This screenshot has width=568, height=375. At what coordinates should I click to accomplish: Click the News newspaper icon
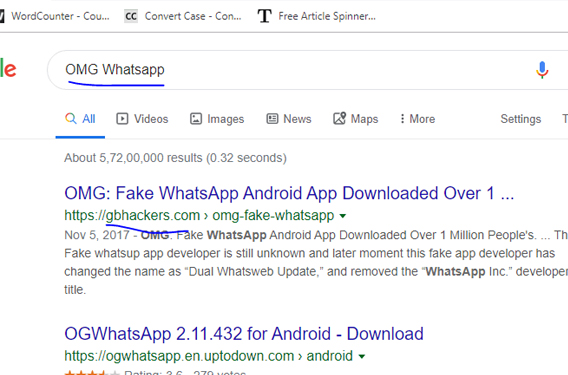pyautogui.click(x=272, y=119)
